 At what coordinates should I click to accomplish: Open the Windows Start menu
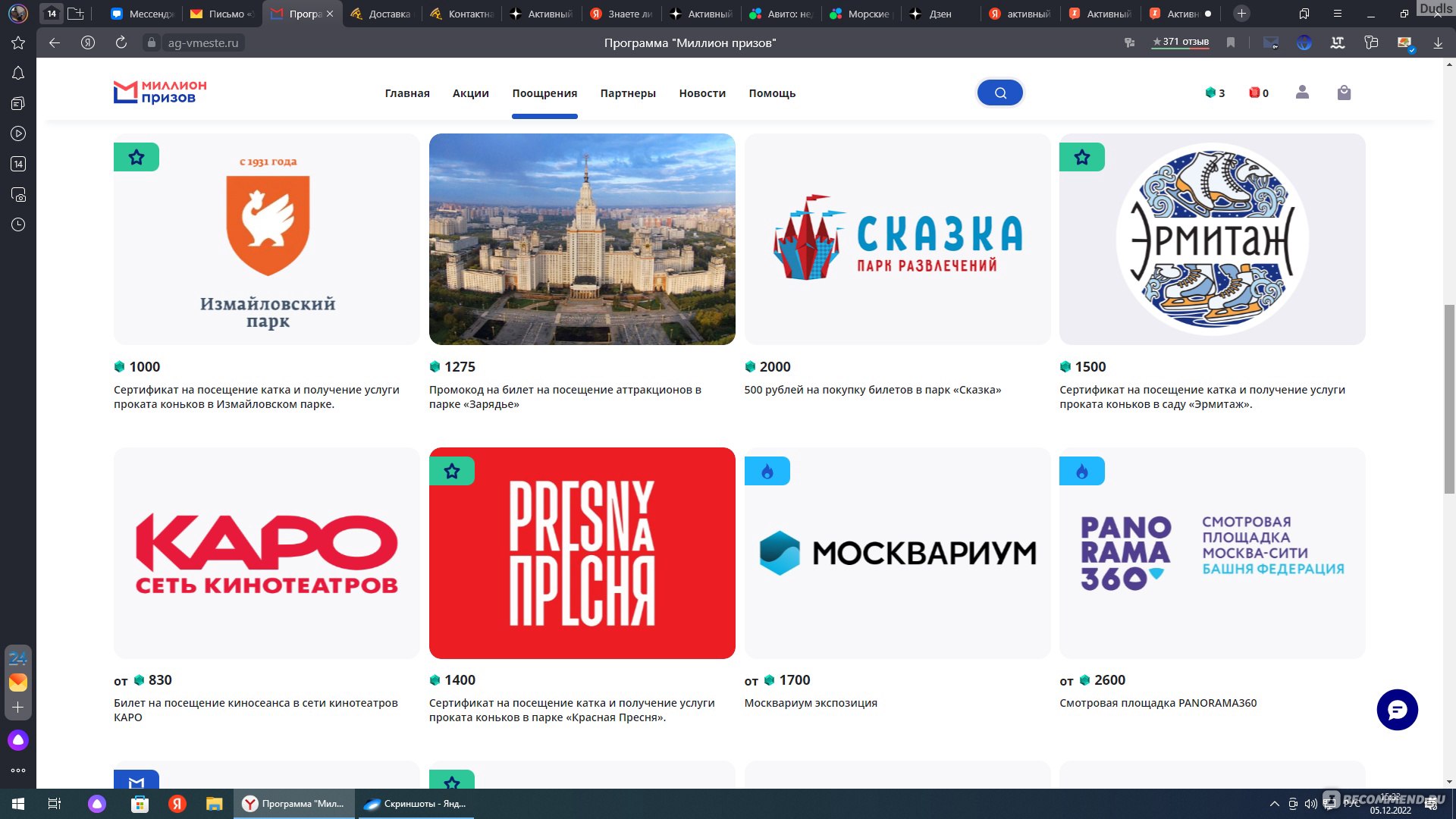[x=18, y=804]
